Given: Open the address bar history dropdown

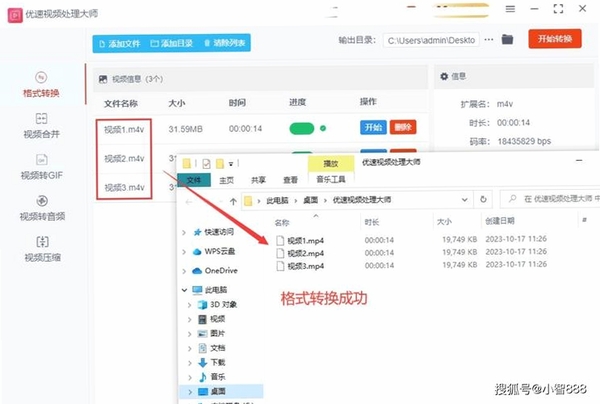Looking at the screenshot, I should pyautogui.click(x=465, y=200).
